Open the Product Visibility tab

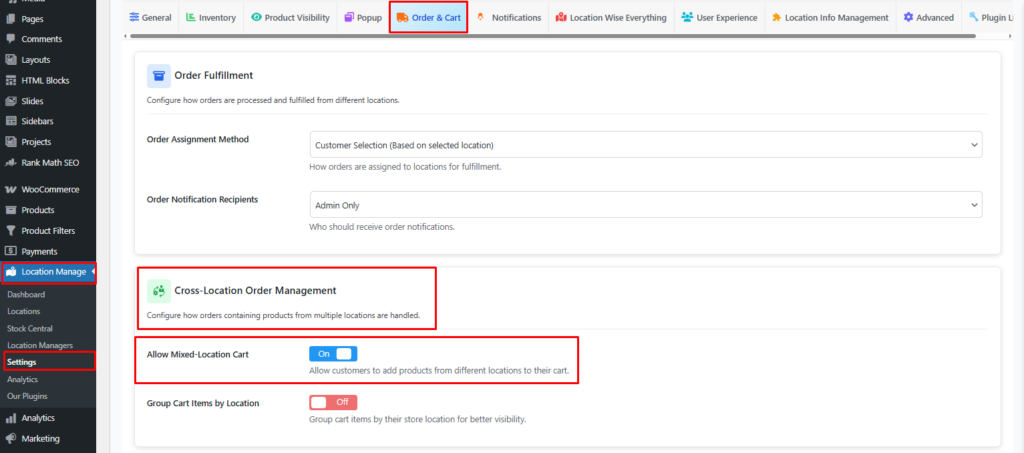tap(290, 18)
